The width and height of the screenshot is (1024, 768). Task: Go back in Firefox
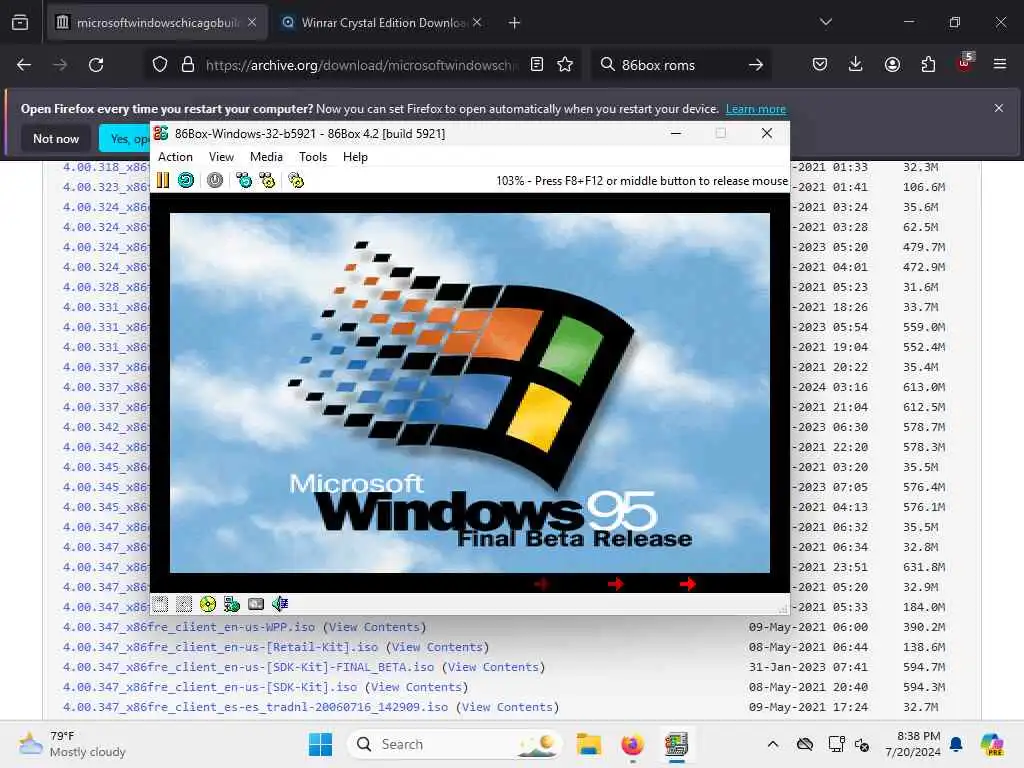24,65
